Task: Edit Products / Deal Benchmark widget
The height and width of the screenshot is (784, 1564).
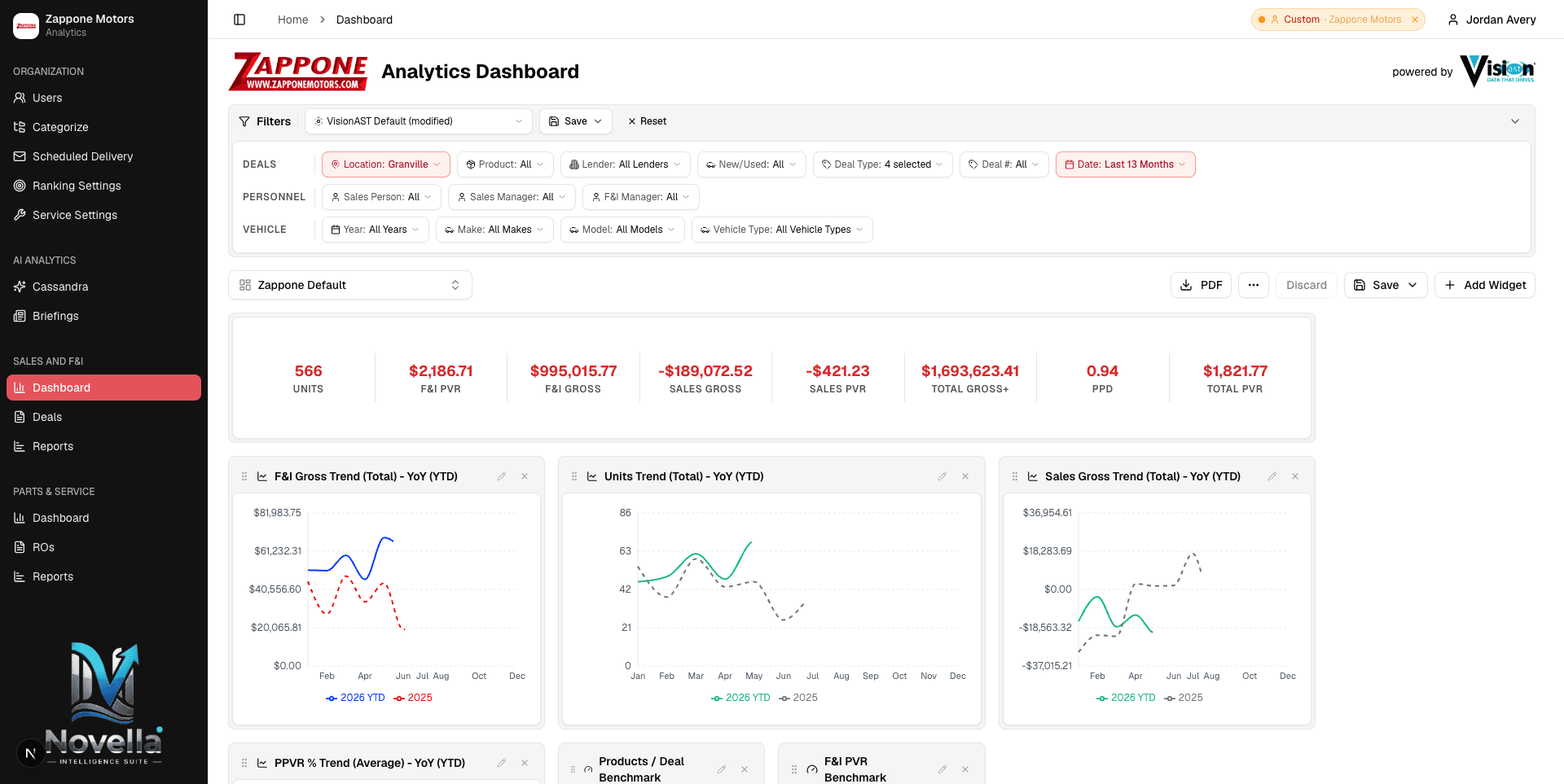Action: pyautogui.click(x=722, y=769)
